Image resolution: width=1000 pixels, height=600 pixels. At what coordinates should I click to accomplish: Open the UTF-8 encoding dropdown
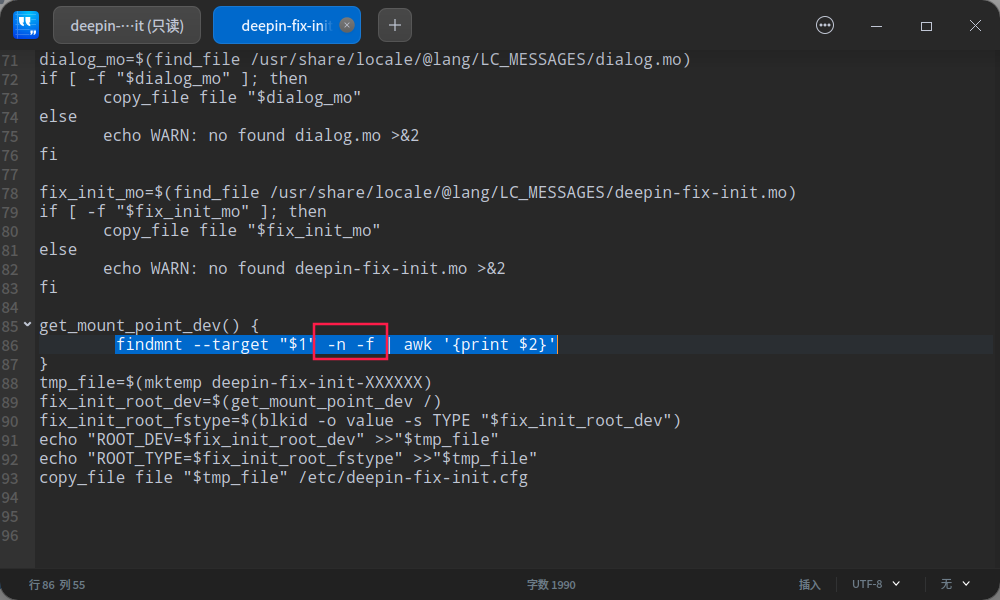[x=876, y=584]
